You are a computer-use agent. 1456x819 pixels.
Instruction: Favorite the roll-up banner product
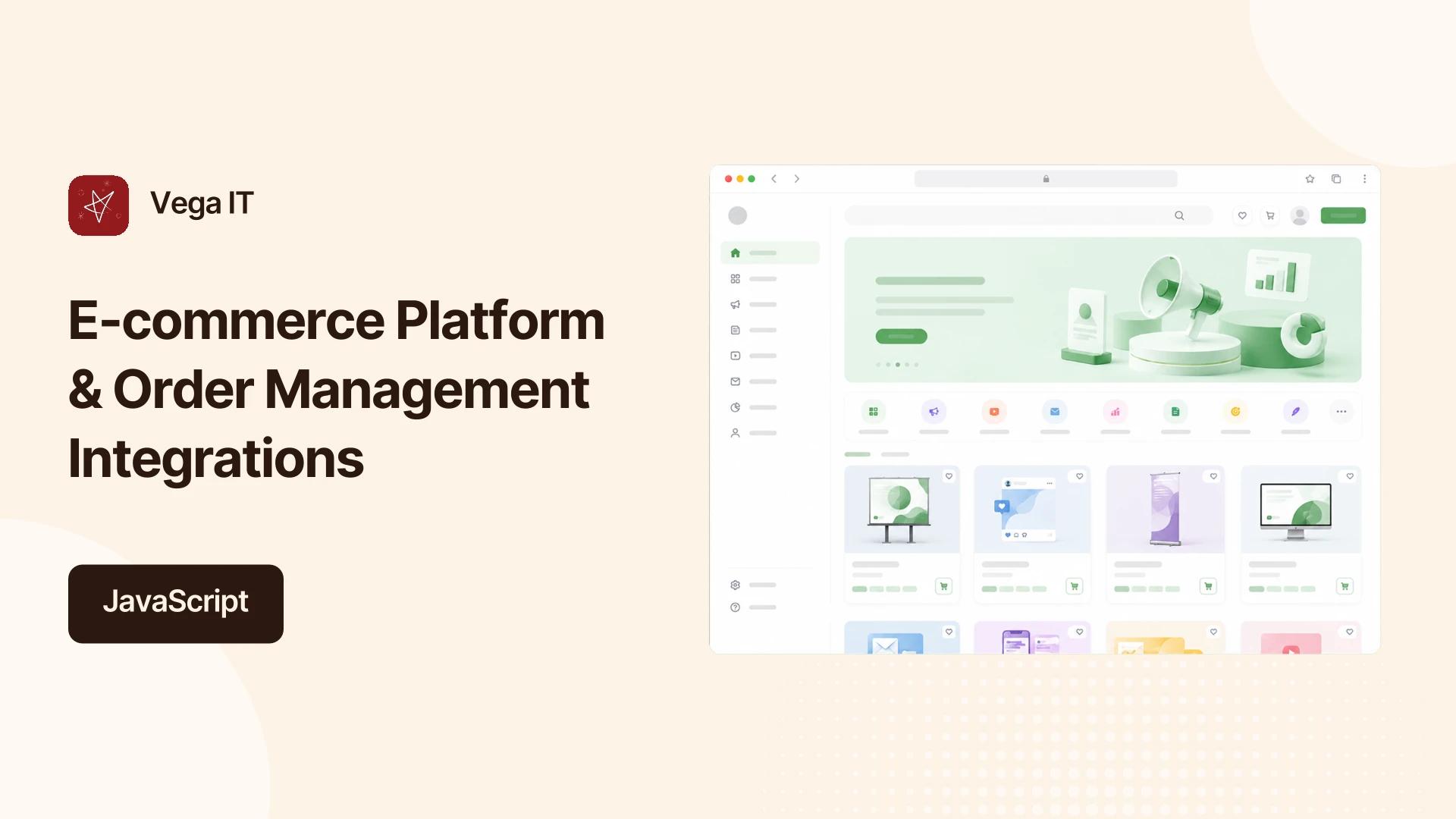coord(1213,476)
